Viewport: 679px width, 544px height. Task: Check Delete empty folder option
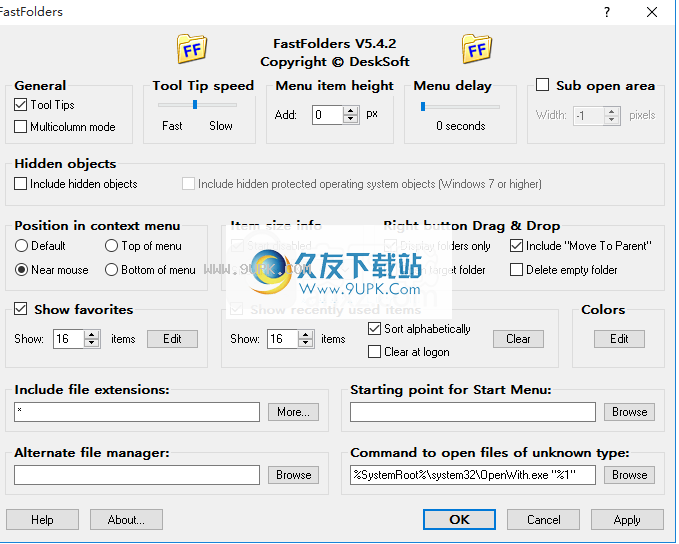click(516, 269)
